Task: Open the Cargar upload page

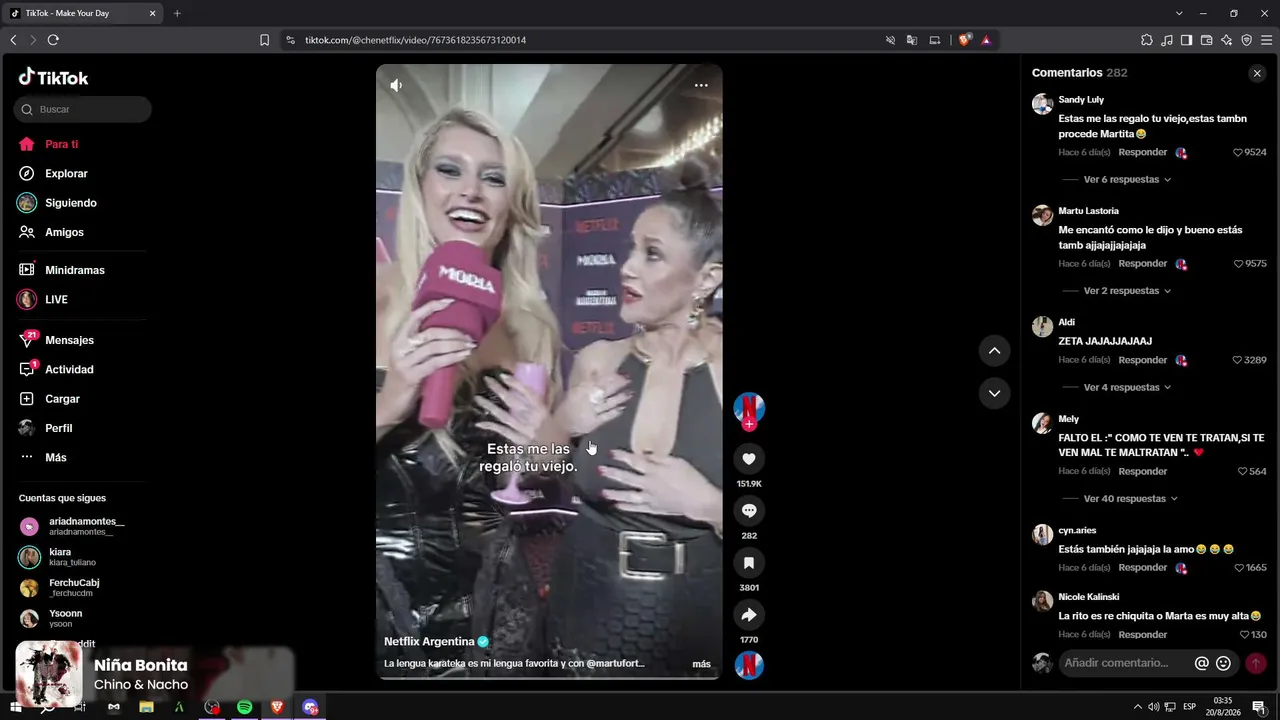Action: (x=62, y=399)
